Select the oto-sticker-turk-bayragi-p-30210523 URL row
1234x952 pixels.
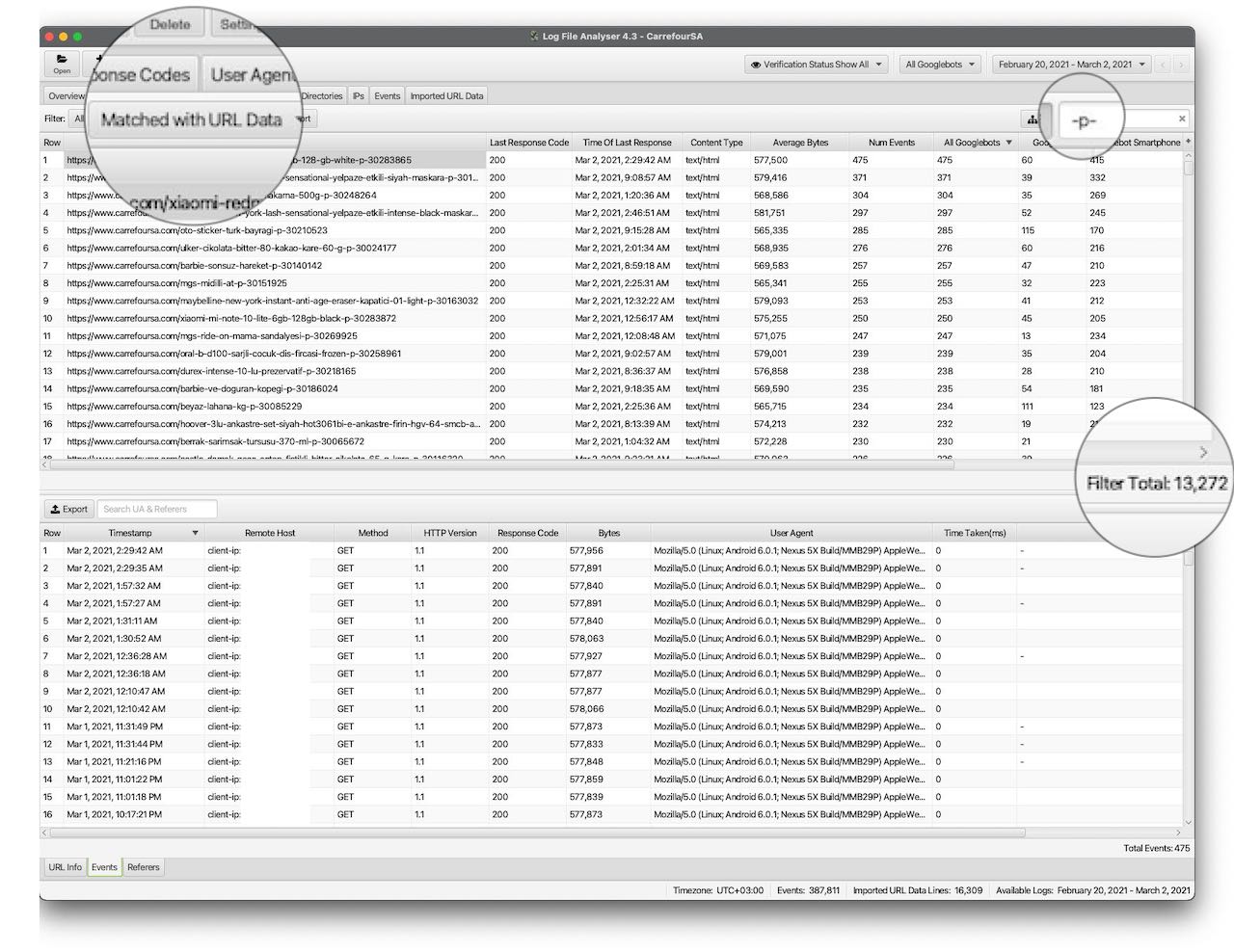pyautogui.click(x=611, y=230)
